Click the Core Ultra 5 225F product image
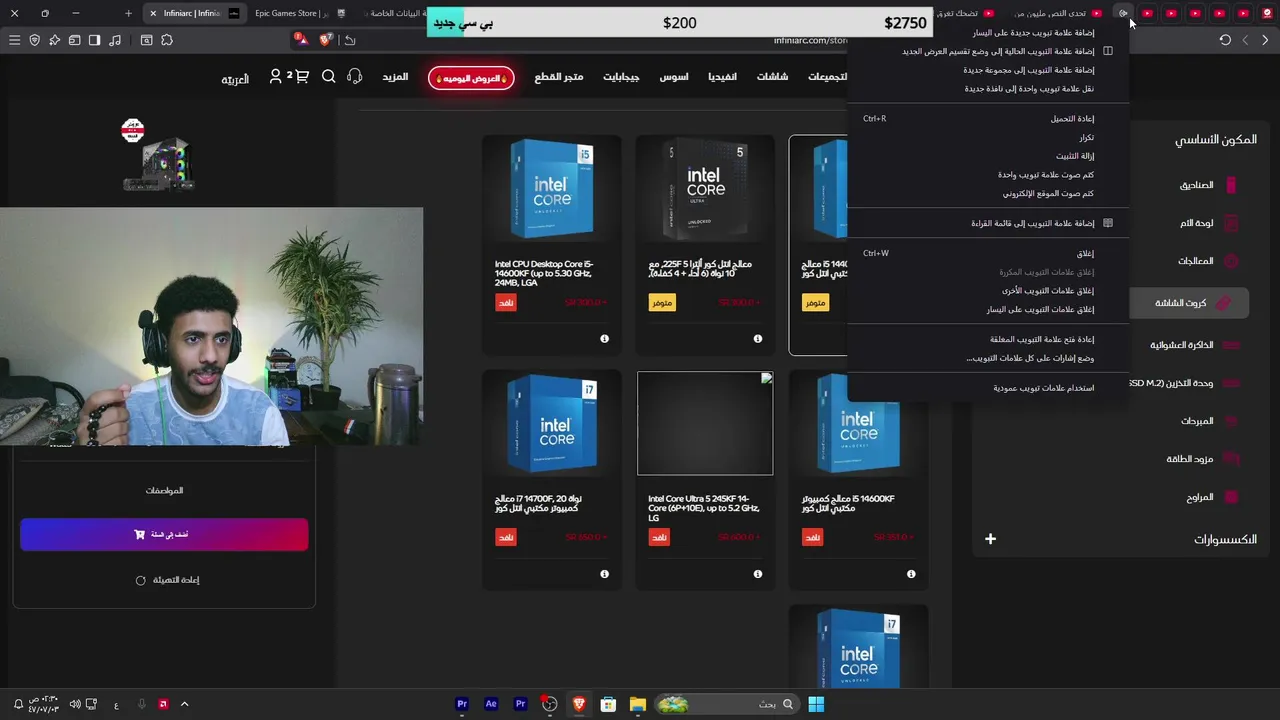The height and width of the screenshot is (720, 1280). point(705,188)
